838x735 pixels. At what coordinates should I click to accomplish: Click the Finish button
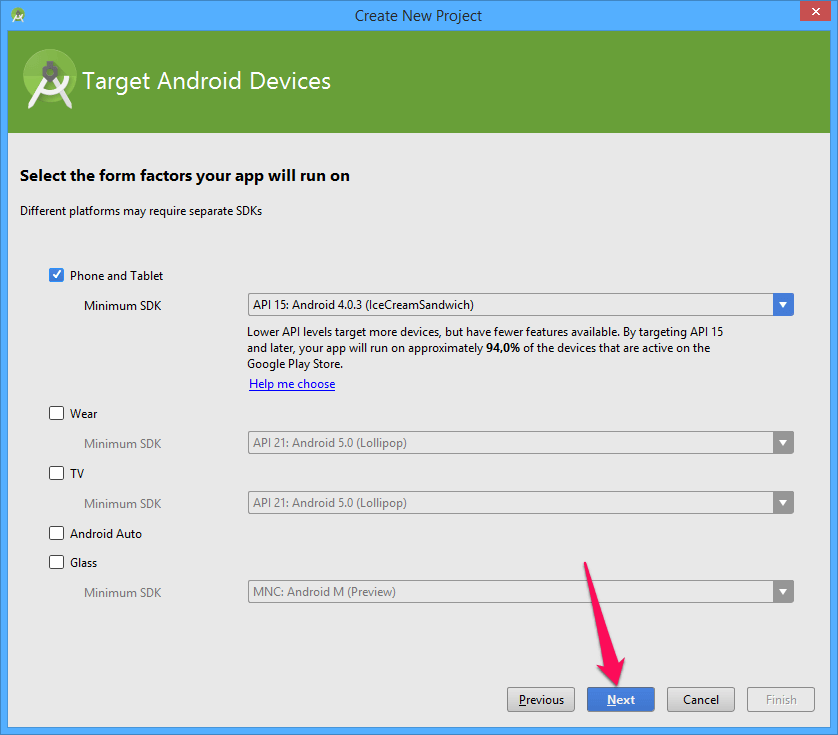(781, 700)
